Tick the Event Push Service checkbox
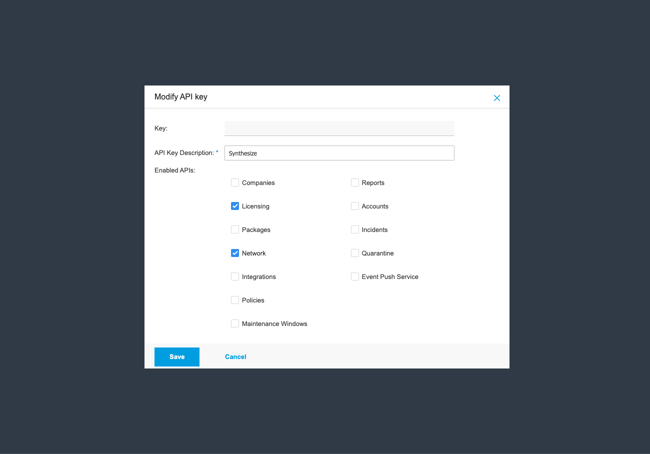Screen dimensions: 650x454 (x=355, y=277)
